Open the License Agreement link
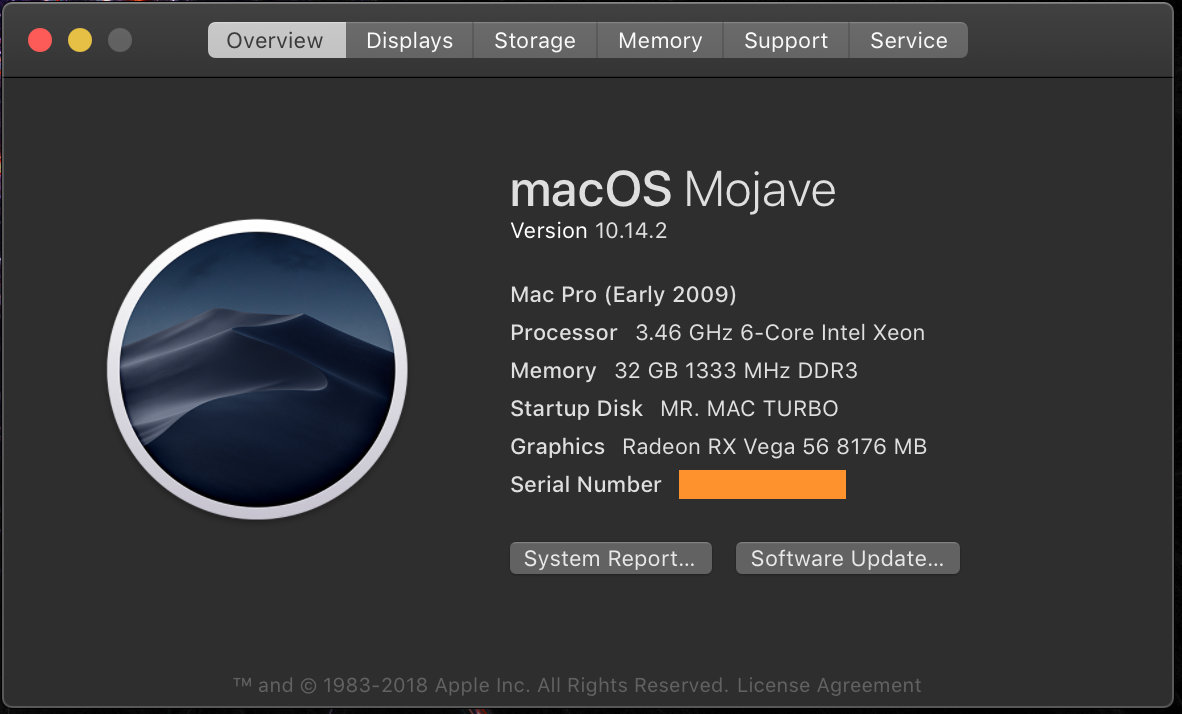The image size is (1182, 714). point(829,685)
